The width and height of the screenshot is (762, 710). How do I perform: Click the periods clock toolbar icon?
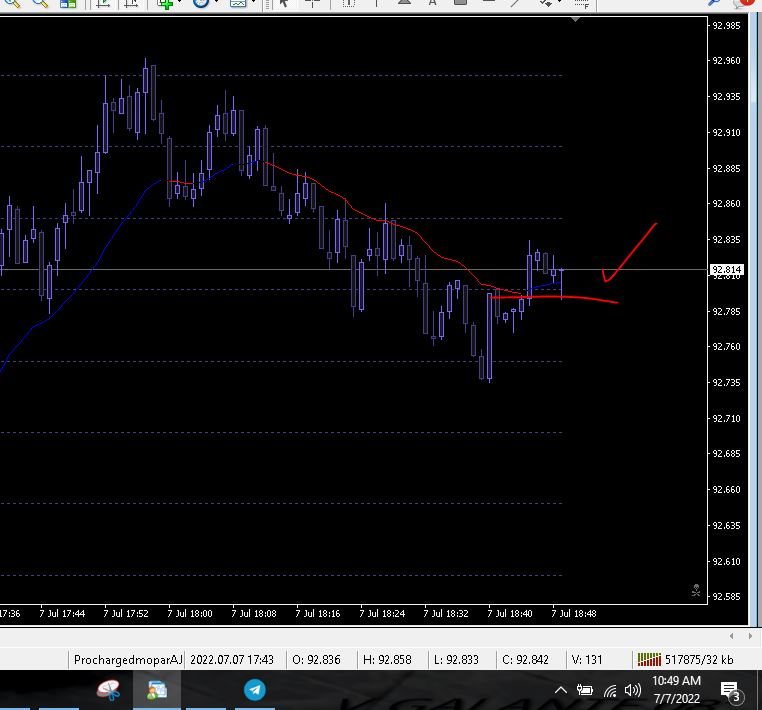(x=200, y=3)
